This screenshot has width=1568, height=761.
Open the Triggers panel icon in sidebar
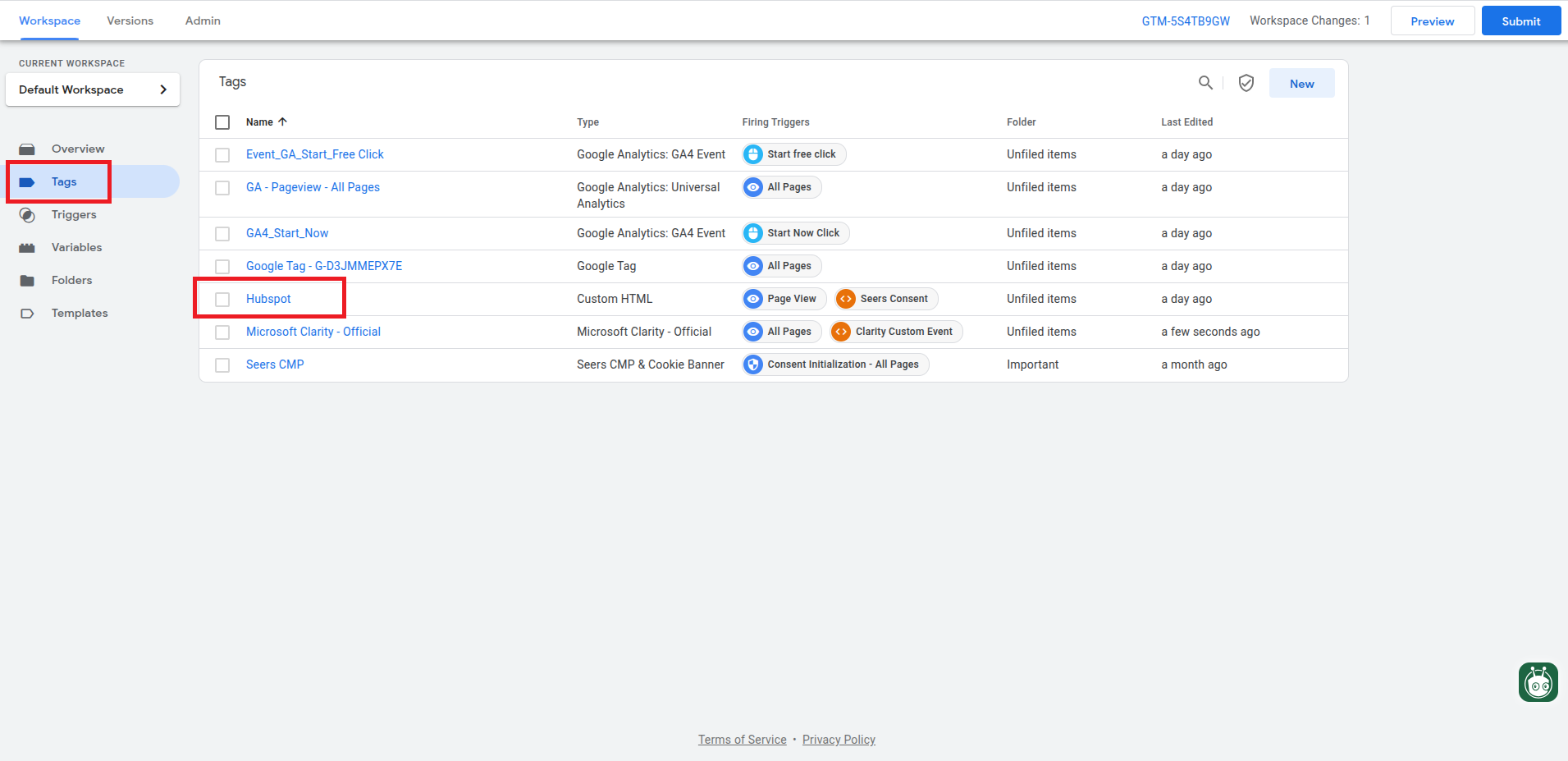point(27,214)
